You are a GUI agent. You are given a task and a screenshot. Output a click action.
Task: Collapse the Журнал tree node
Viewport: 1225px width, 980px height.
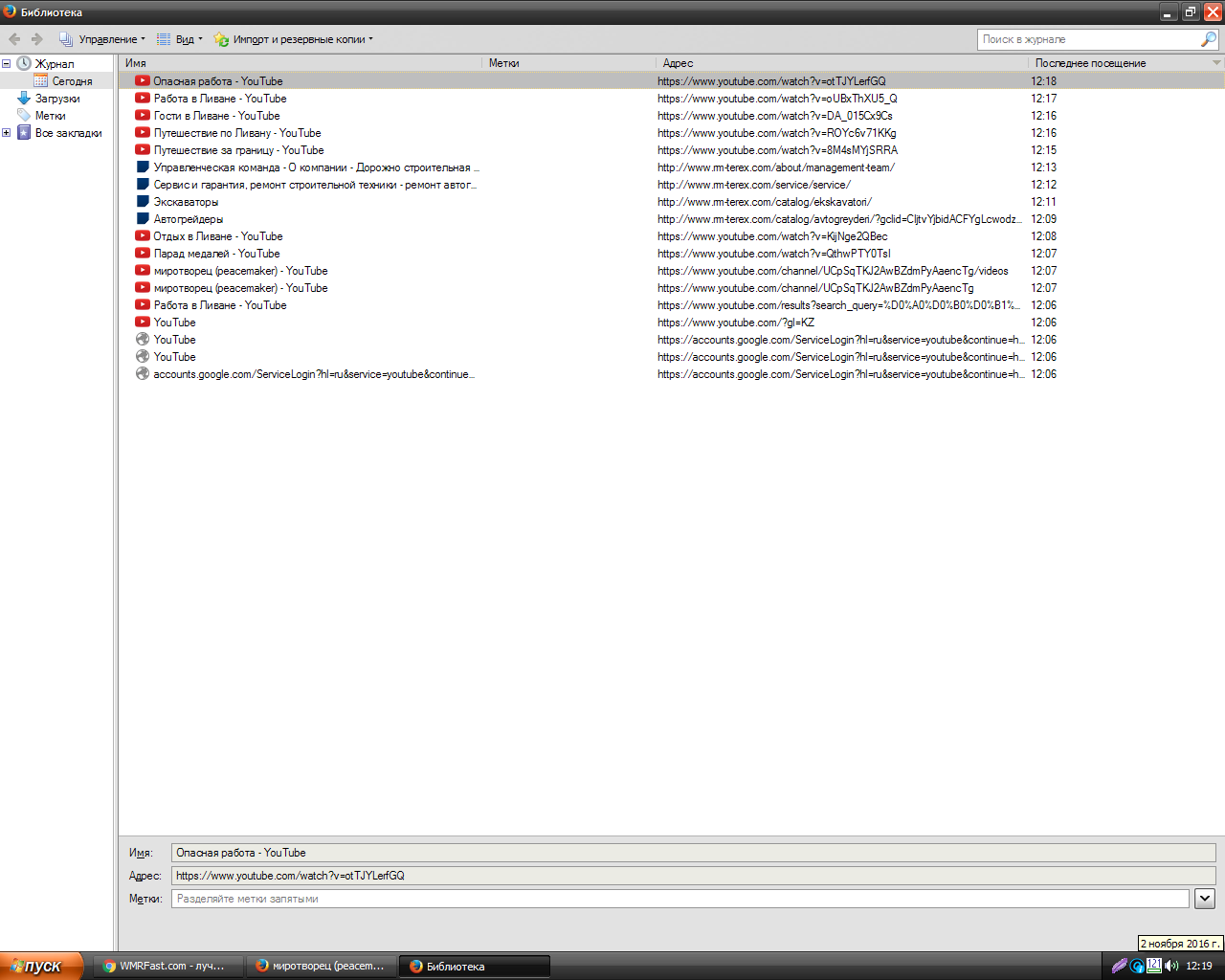[x=6, y=64]
